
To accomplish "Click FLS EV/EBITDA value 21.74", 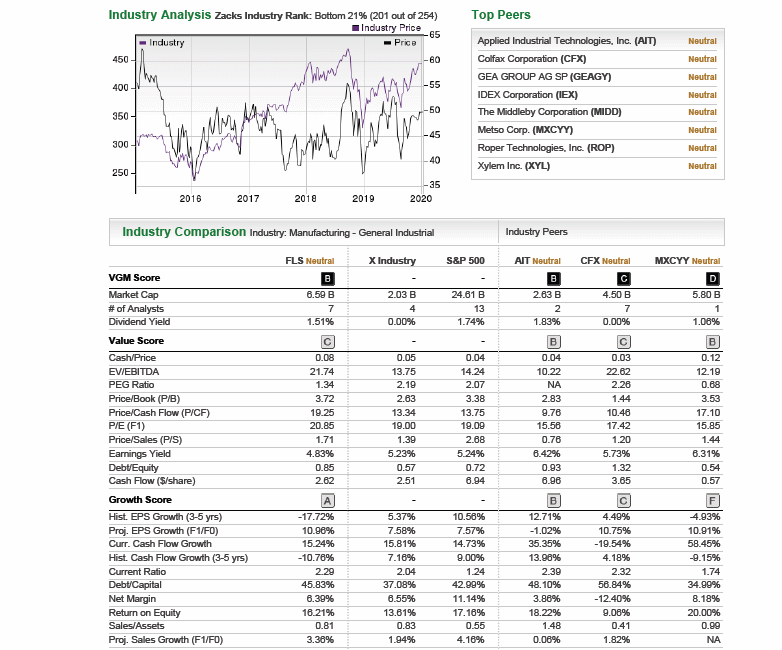I will [322, 372].
